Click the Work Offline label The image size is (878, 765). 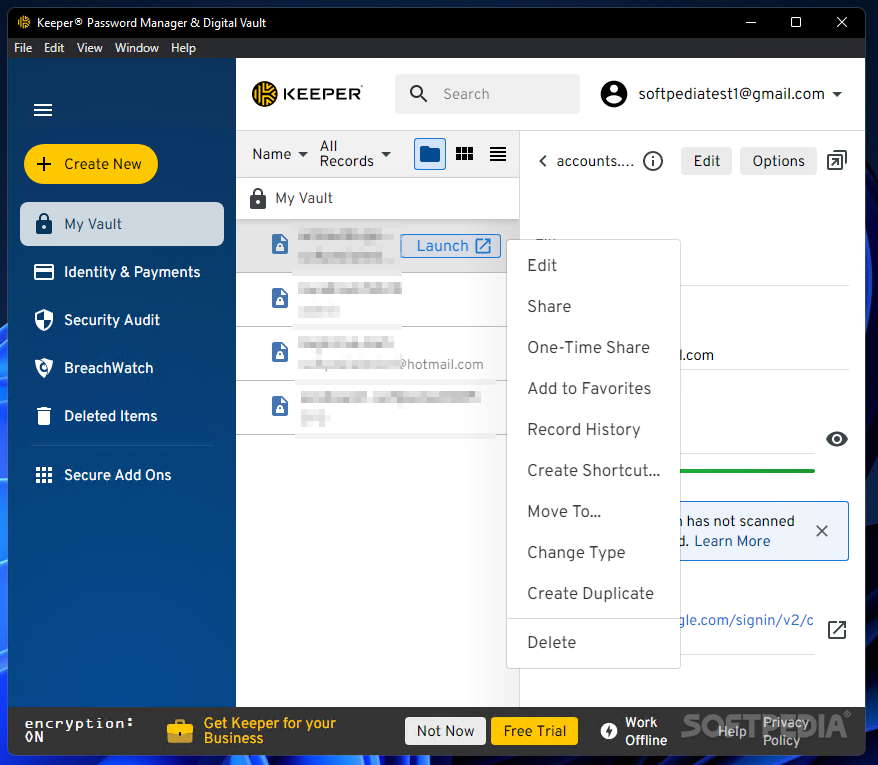[x=646, y=731]
